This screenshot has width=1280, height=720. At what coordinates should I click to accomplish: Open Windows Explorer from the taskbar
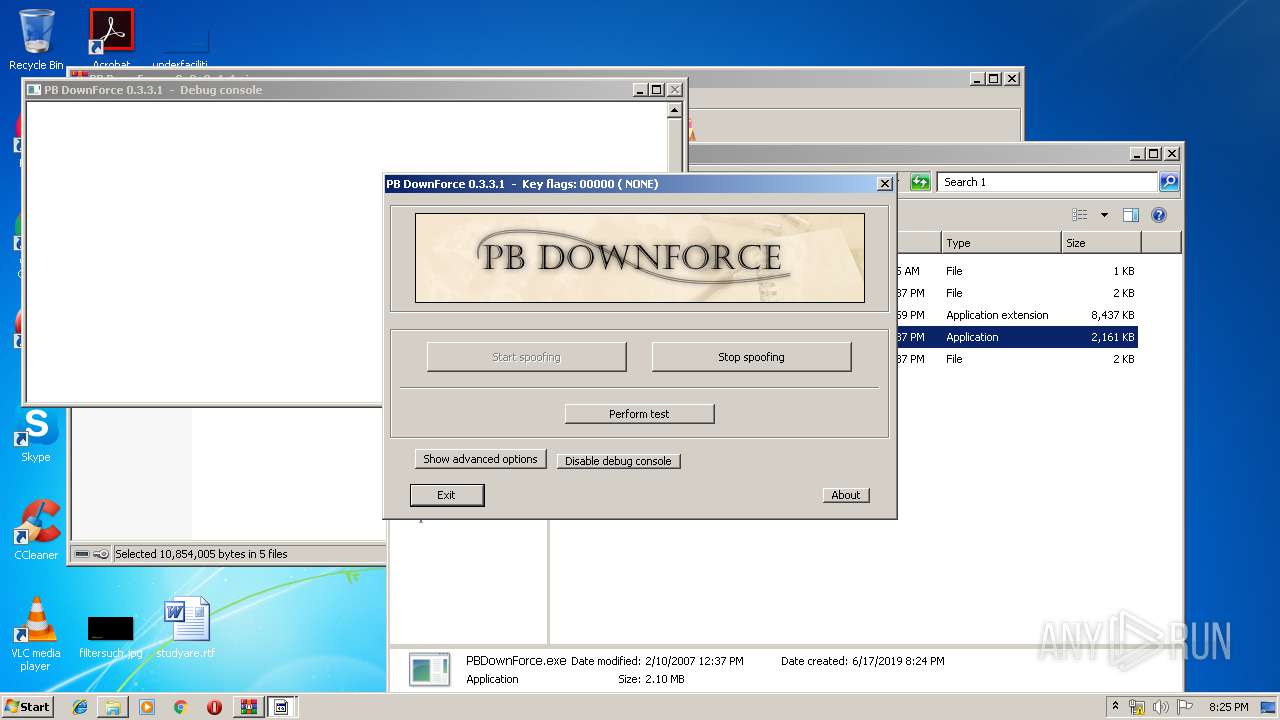pos(113,707)
